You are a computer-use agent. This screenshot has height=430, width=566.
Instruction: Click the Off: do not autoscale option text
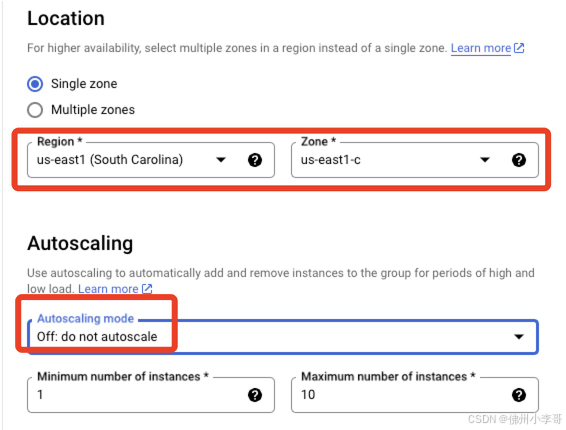click(x=97, y=336)
